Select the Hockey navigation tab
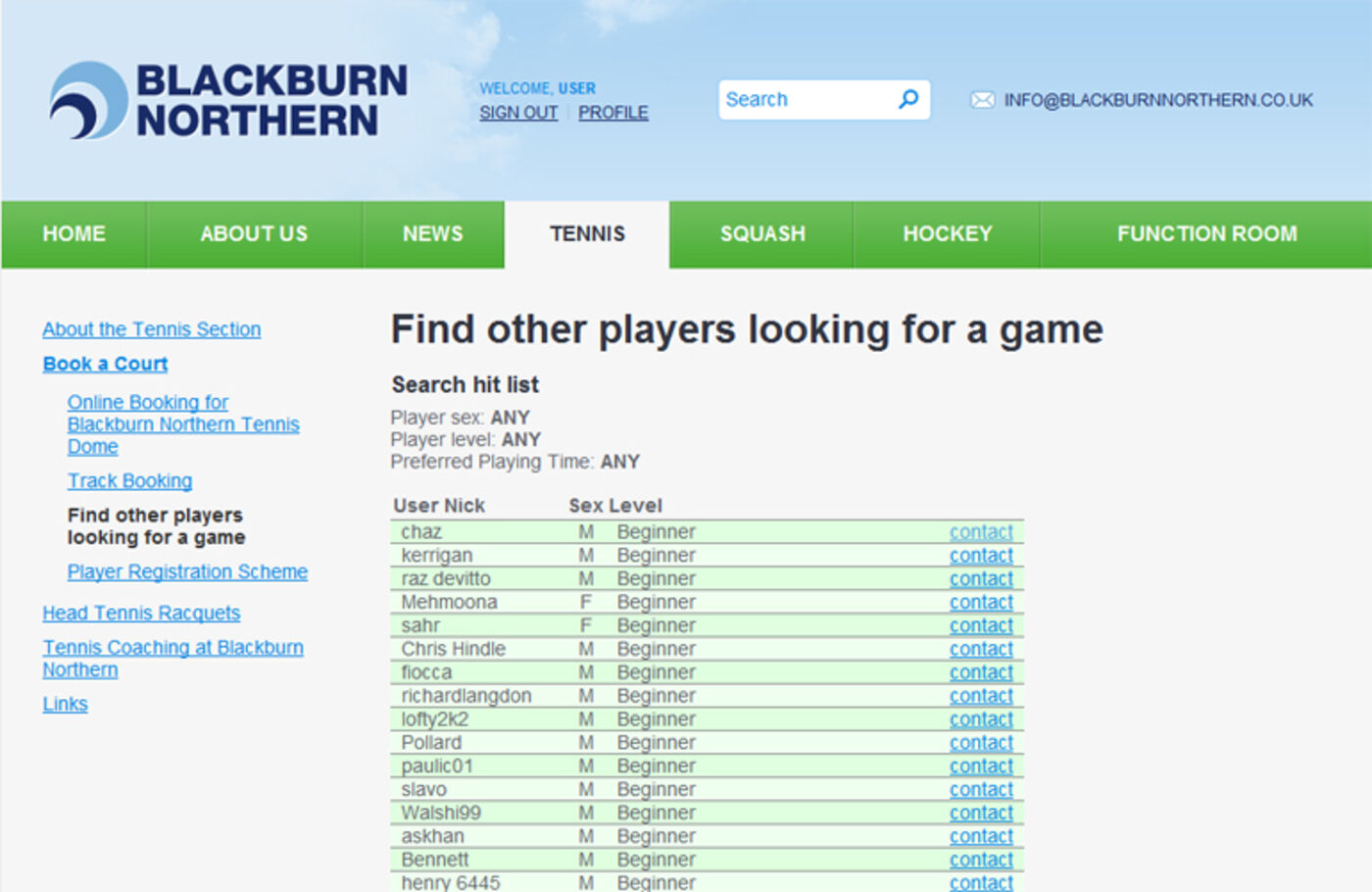Image resolution: width=1372 pixels, height=892 pixels. coord(947,234)
